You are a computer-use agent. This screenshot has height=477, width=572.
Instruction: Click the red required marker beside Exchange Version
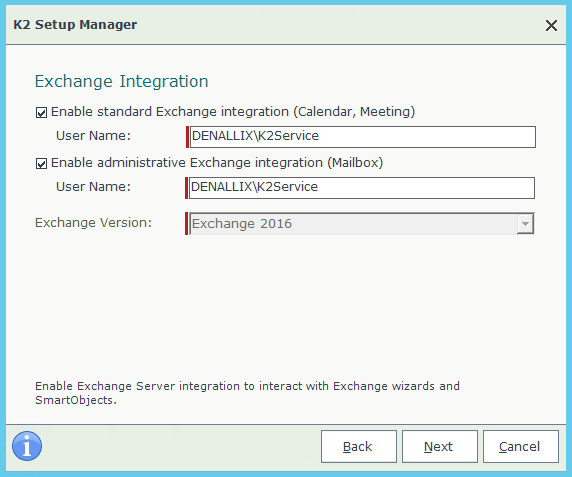(186, 224)
